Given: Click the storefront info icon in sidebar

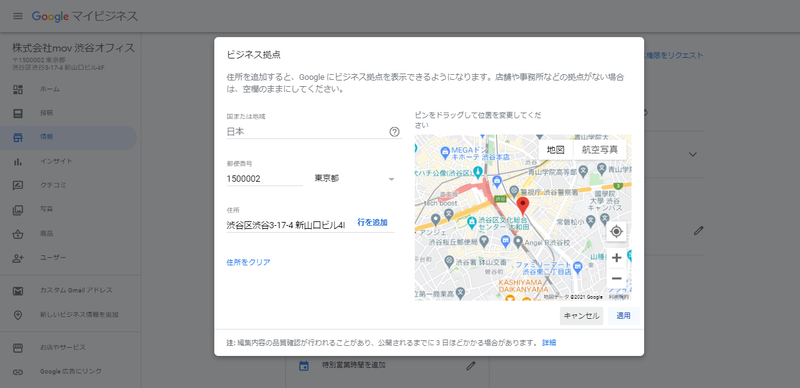Looking at the screenshot, I should 18,137.
